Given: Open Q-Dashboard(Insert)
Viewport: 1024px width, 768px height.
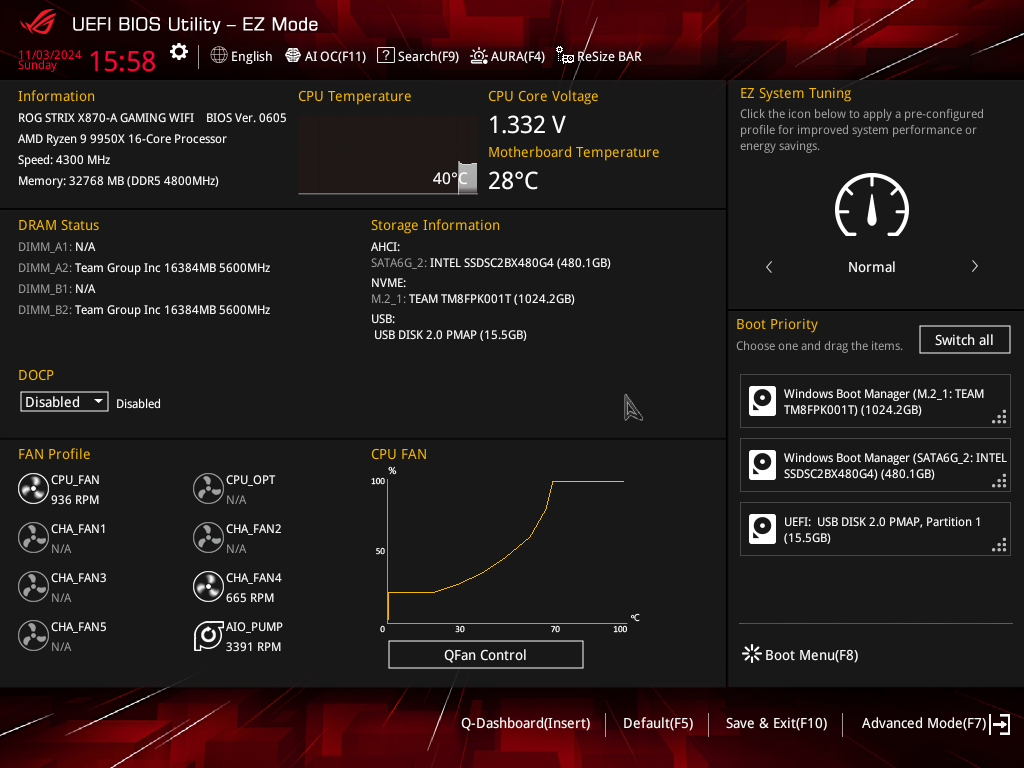Looking at the screenshot, I should 526,723.
